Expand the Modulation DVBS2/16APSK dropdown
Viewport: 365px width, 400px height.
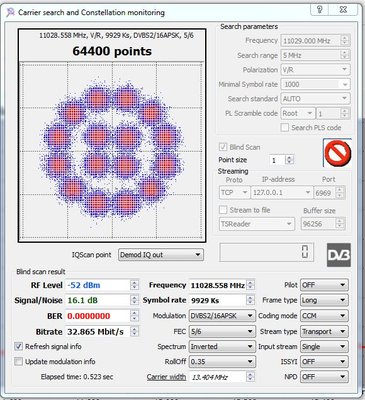[222, 316]
